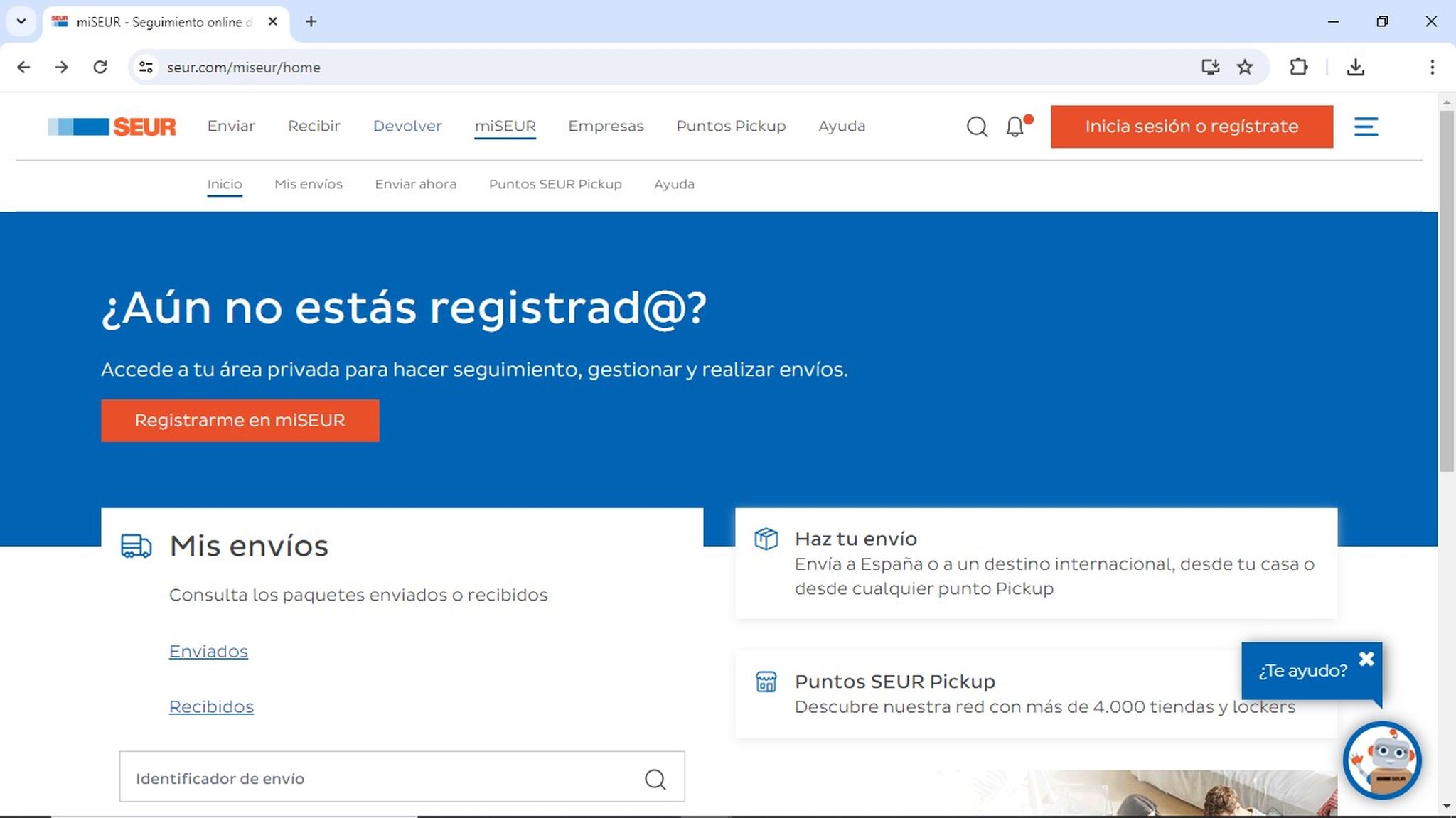Open the browser extensions puzzle icon
This screenshot has width=1456, height=818.
1299,67
